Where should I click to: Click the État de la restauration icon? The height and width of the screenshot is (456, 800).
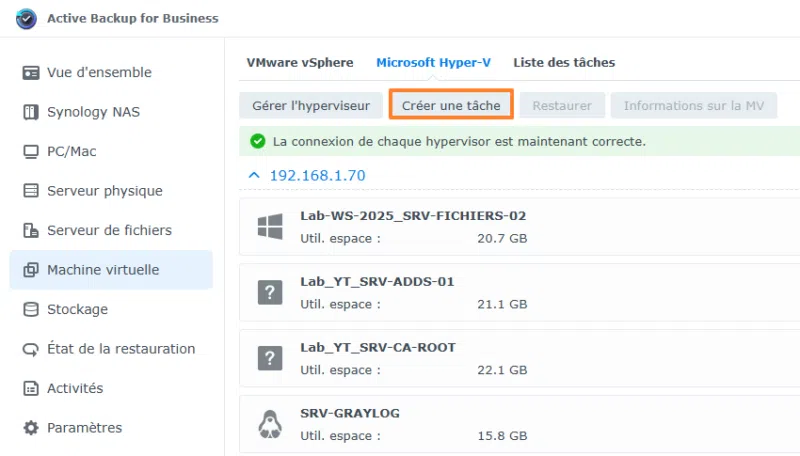pos(30,349)
